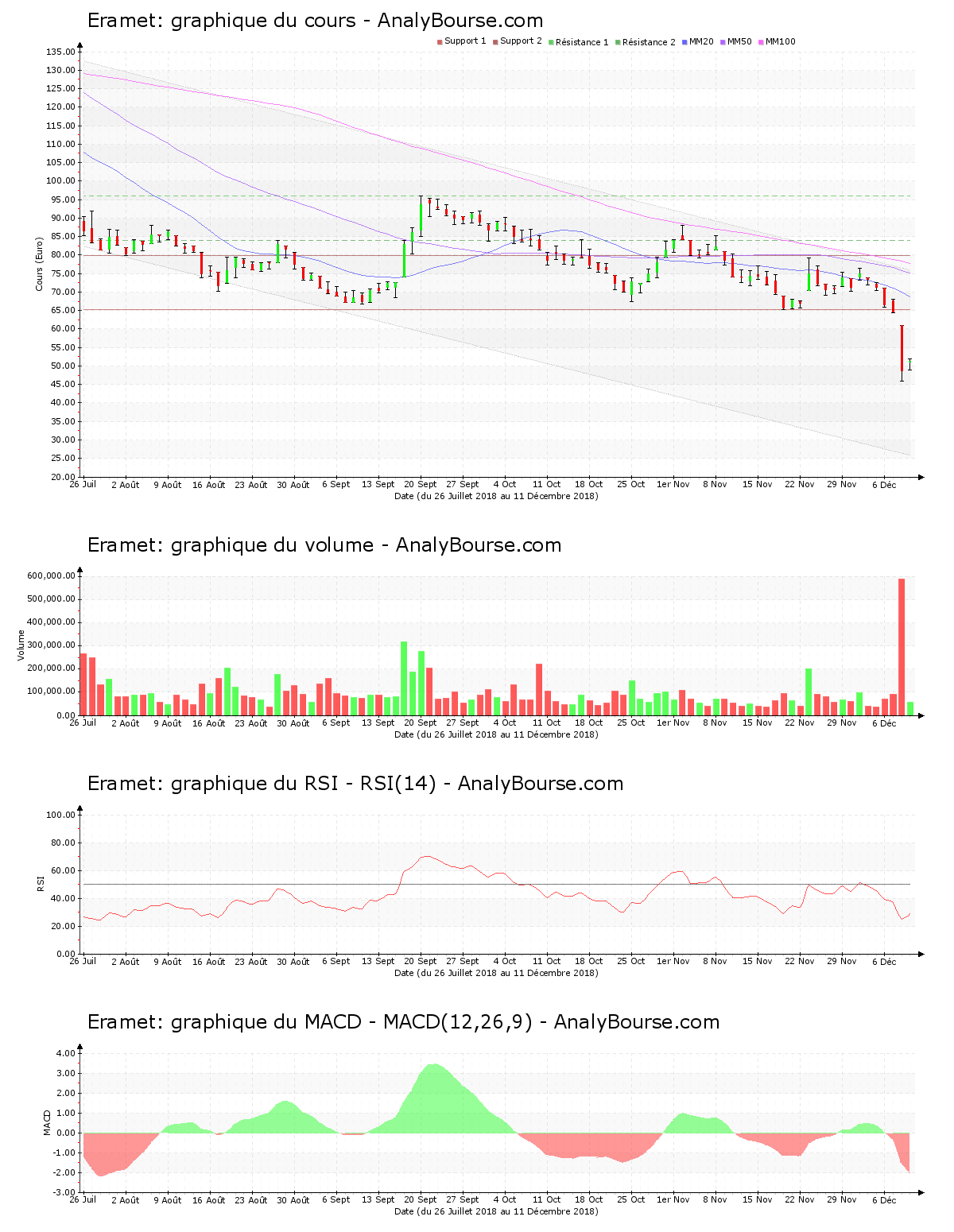This screenshot has width=954, height=1232.
Task: Click '6 Déc' on price chart date axis
Action: point(884,484)
